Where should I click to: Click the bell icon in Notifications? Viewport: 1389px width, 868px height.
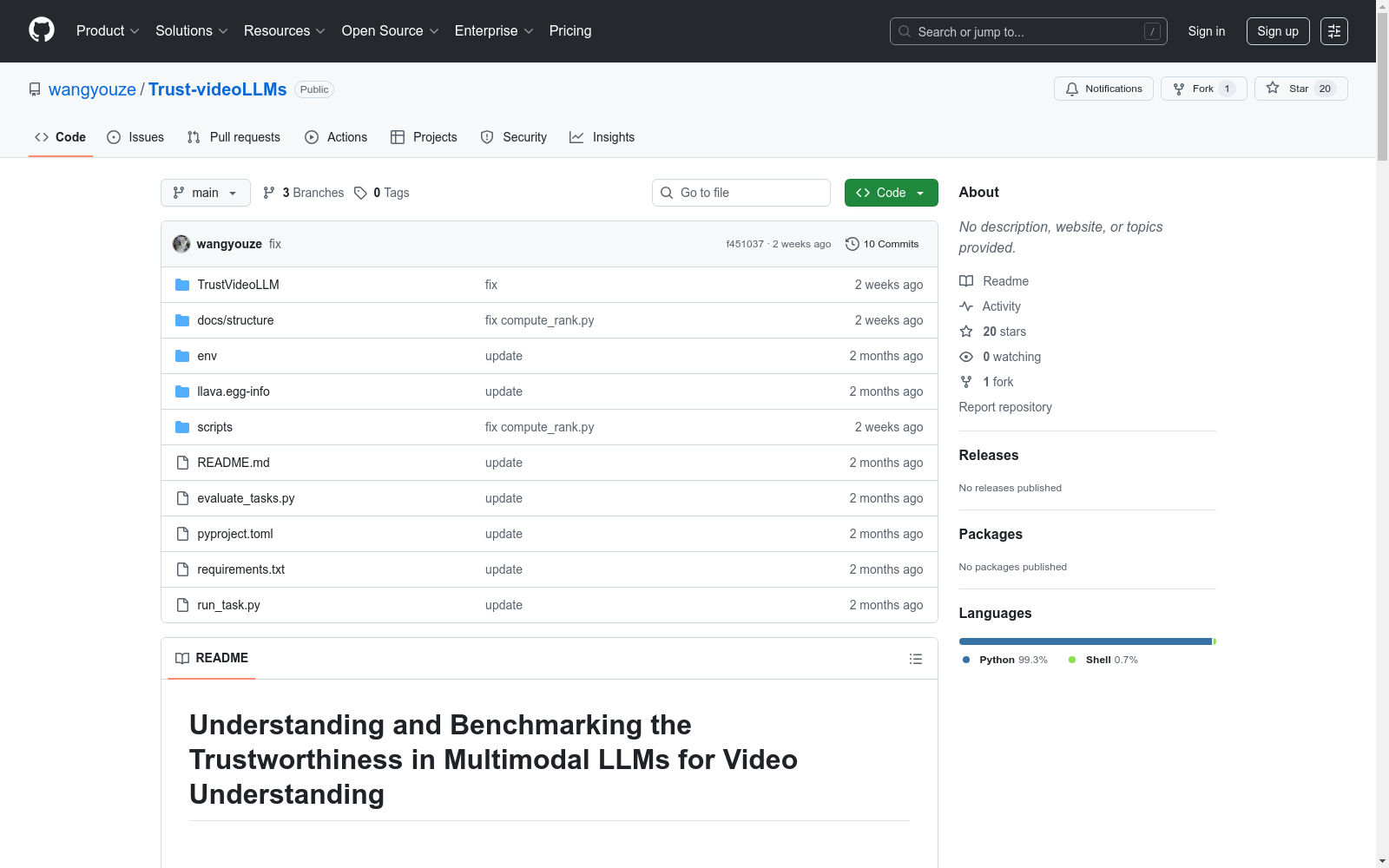pos(1072,89)
